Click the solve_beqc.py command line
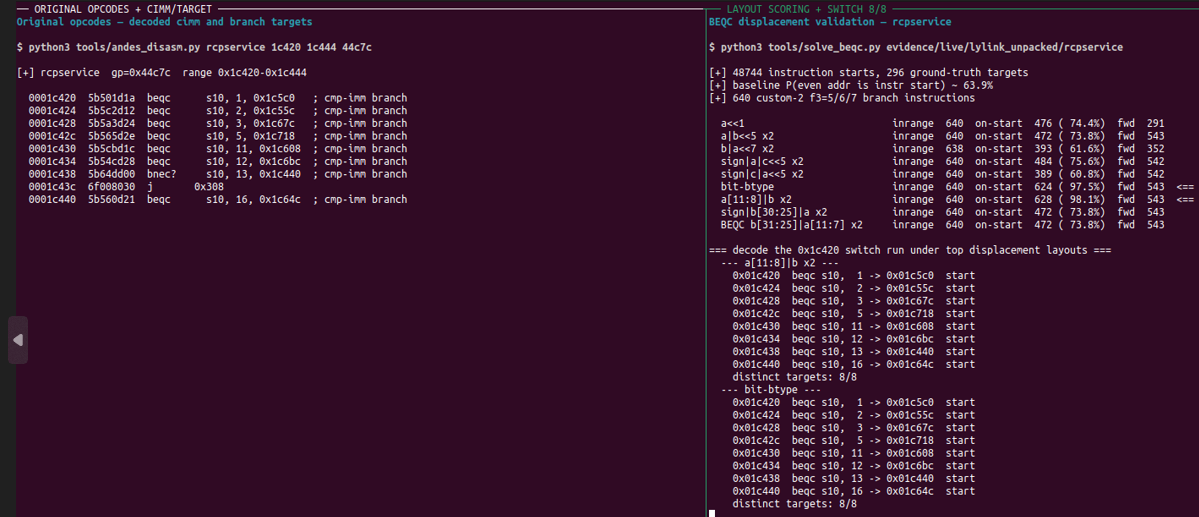Image resolution: width=1199 pixels, height=517 pixels. coord(916,47)
